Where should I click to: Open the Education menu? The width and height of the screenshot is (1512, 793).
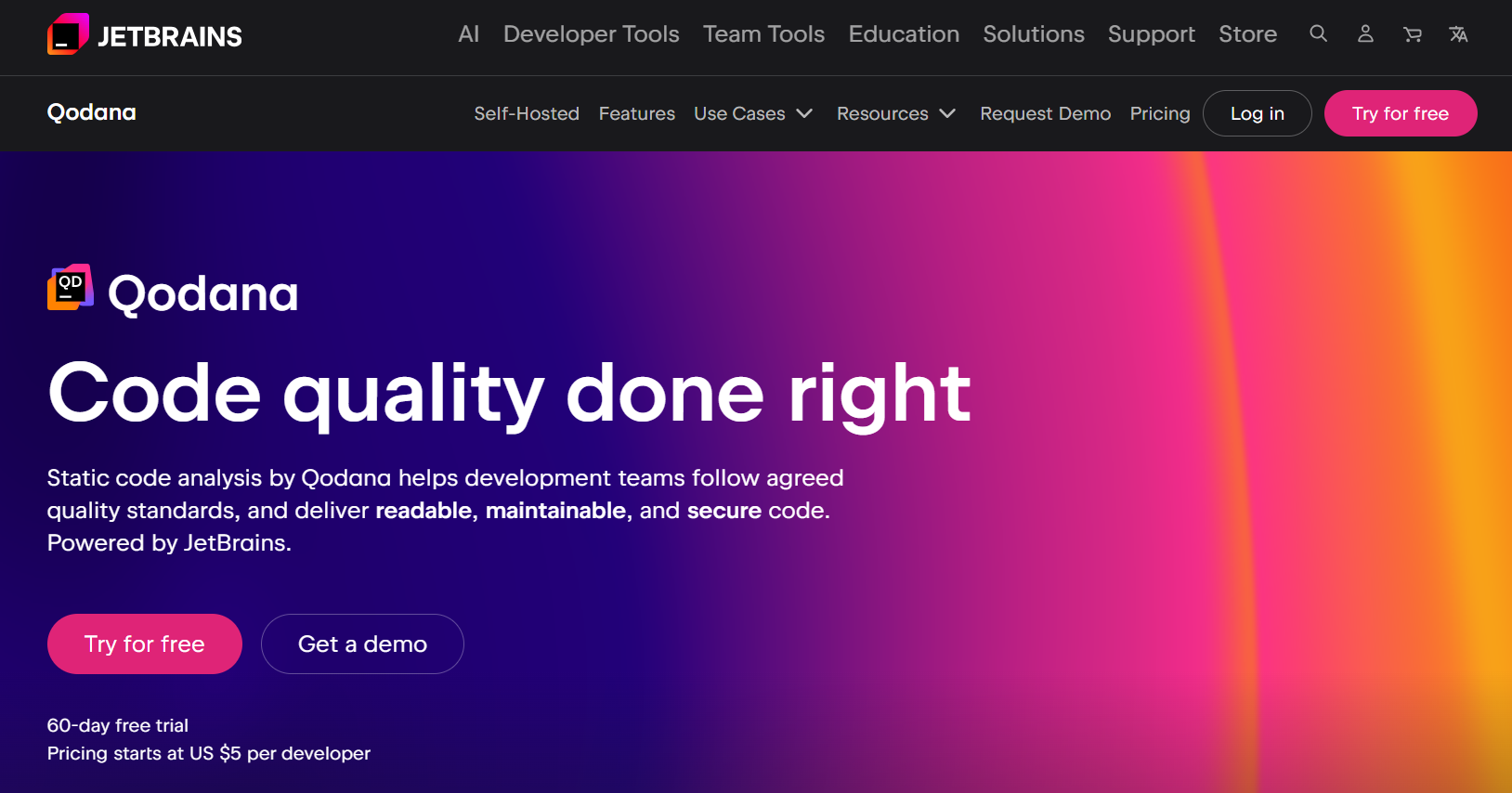[903, 34]
